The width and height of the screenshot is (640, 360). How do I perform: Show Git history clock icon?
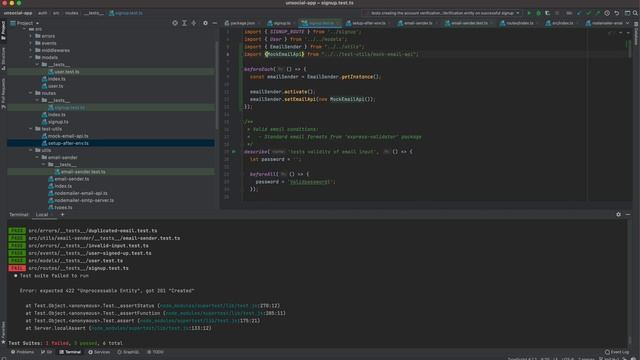[x=607, y=13]
